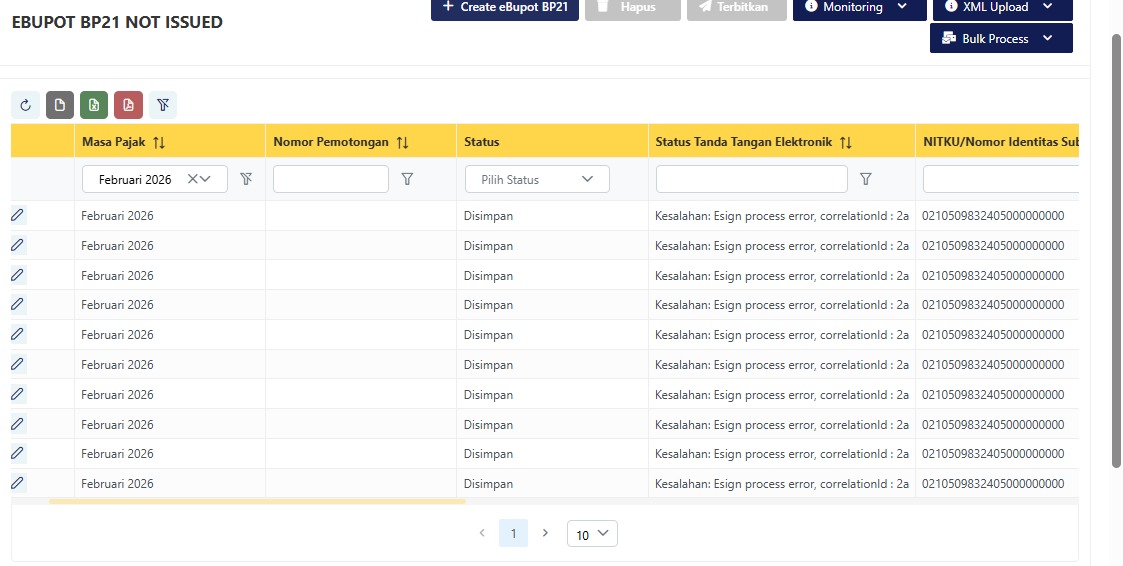Export table using the gray document icon
The image size is (1123, 566).
(59, 105)
